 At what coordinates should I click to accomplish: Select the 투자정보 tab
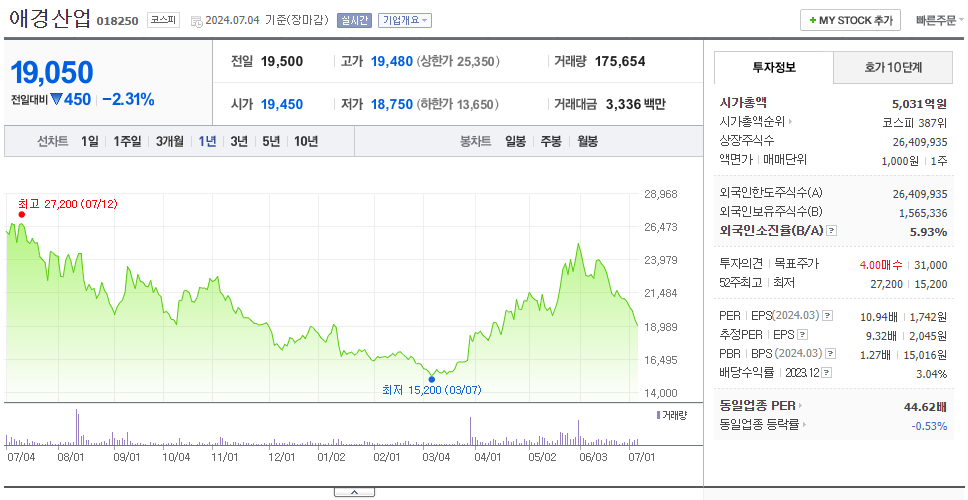click(774, 67)
